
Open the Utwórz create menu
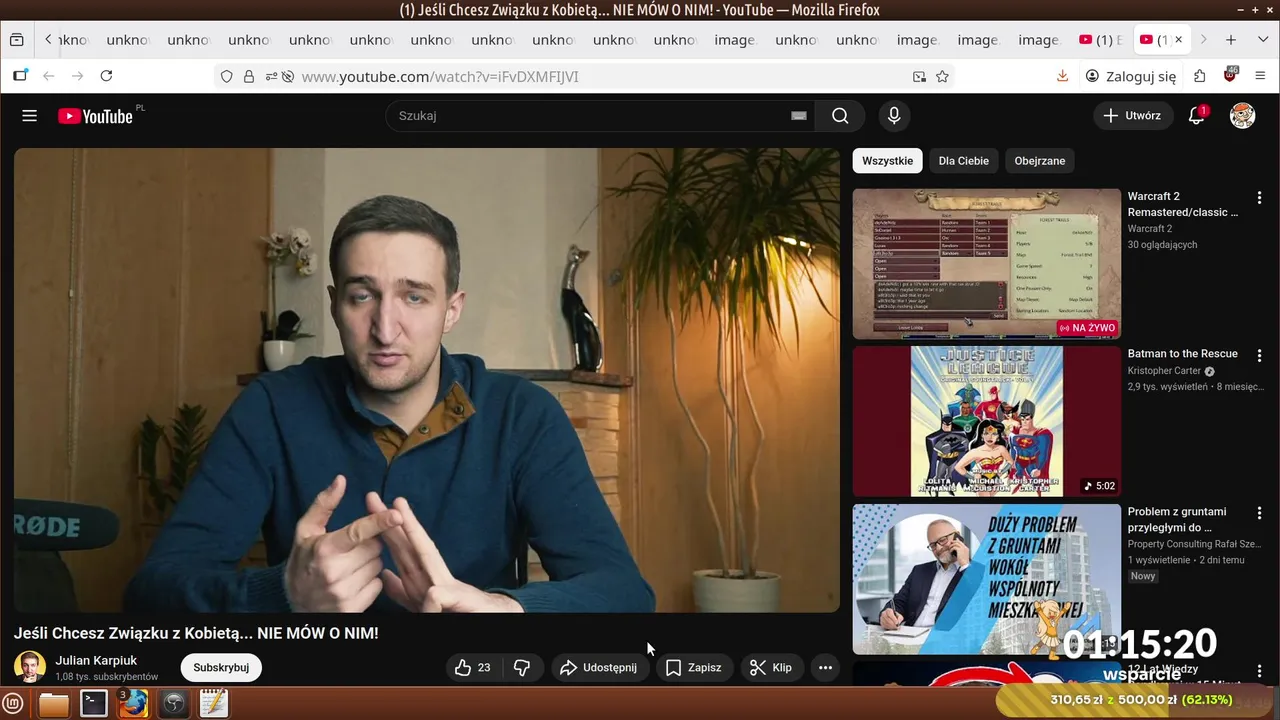click(1133, 116)
